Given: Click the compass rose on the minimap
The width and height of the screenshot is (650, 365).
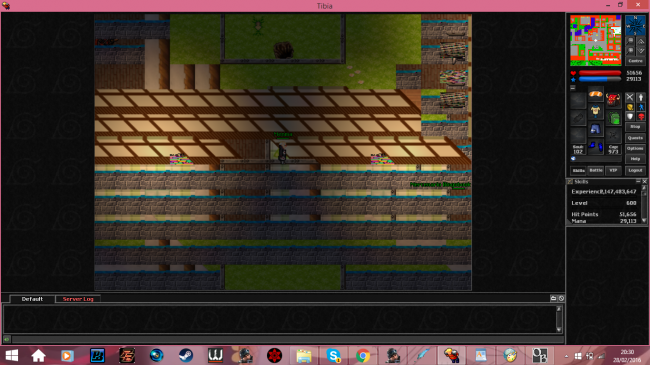Looking at the screenshot, I should 635,25.
